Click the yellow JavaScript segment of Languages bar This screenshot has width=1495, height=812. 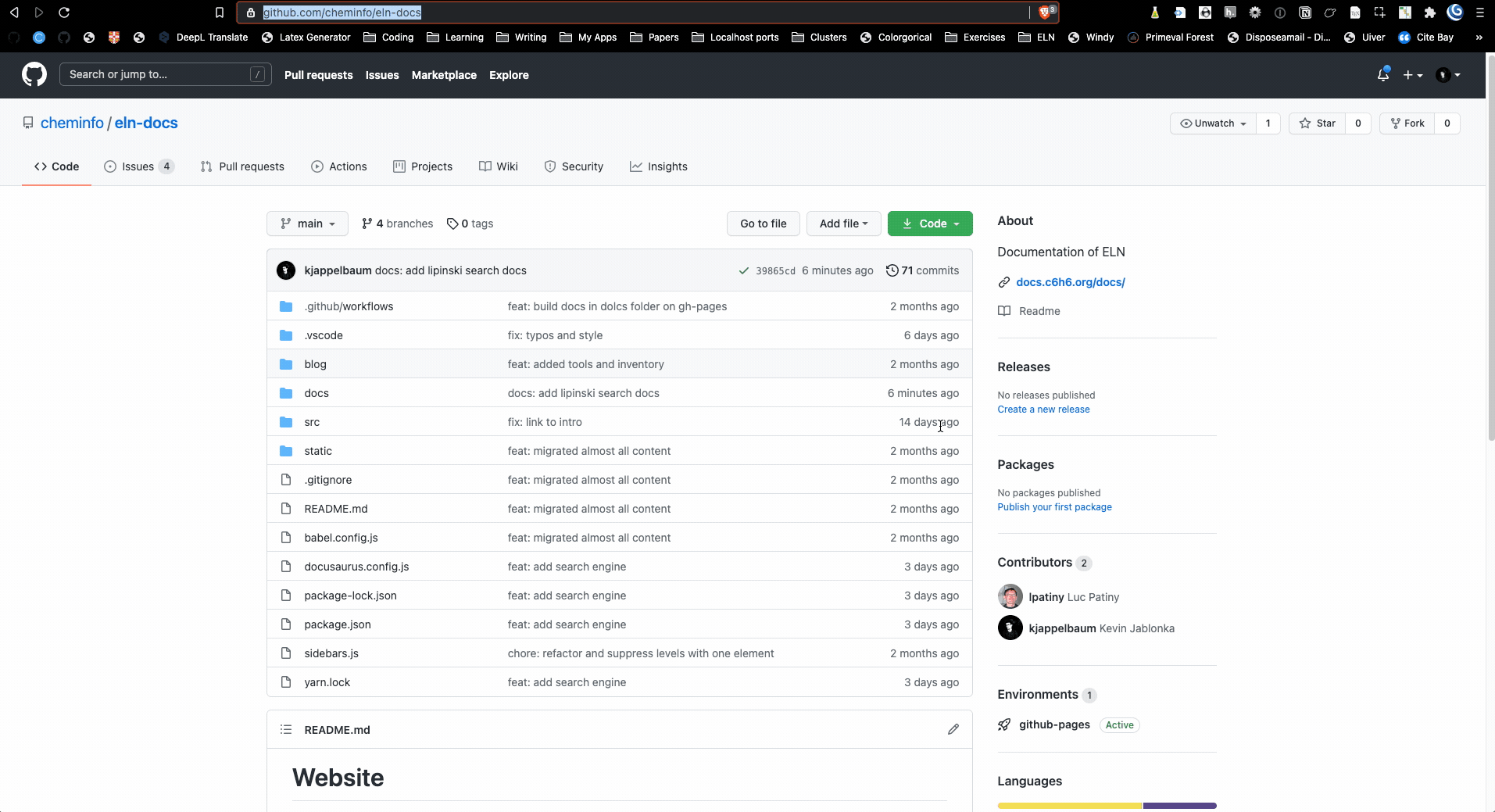pos(1070,805)
